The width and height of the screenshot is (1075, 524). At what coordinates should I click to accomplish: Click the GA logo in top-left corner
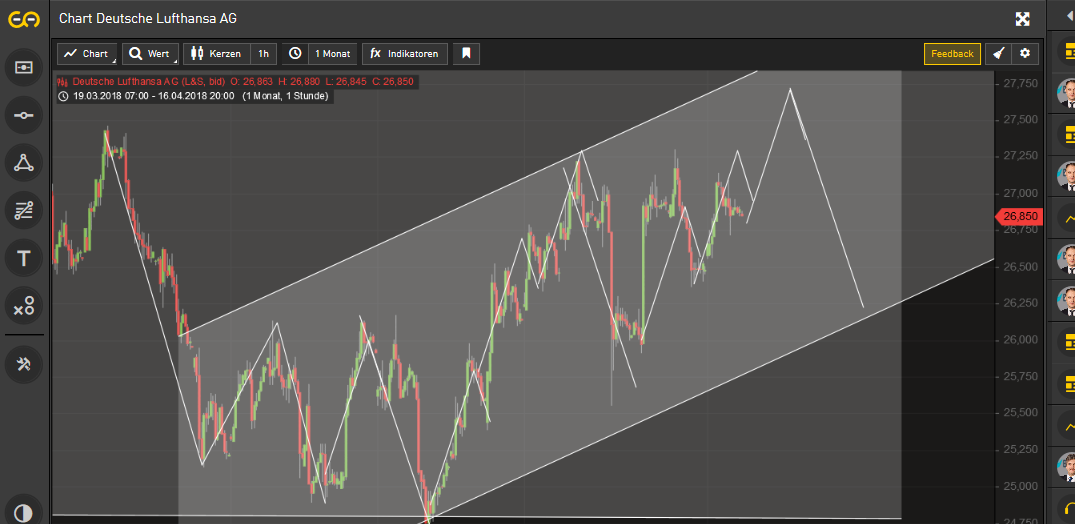coord(24,19)
